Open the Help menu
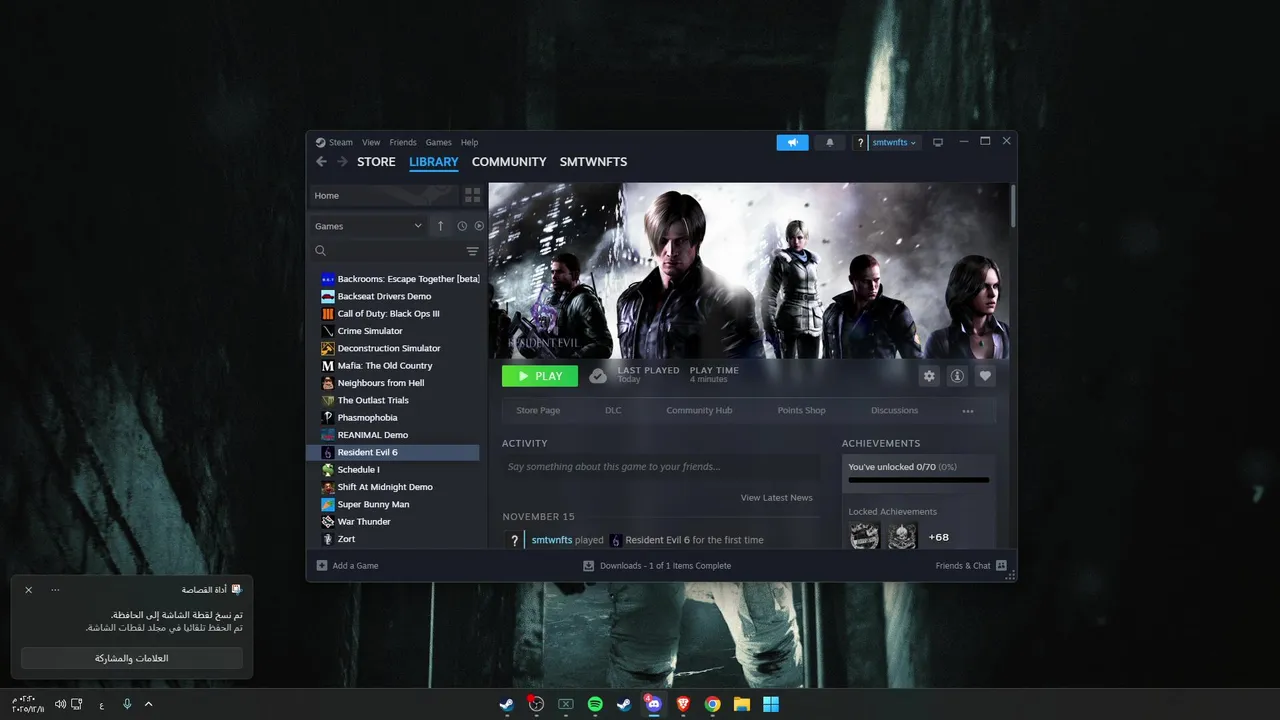The height and width of the screenshot is (720, 1280). point(469,142)
